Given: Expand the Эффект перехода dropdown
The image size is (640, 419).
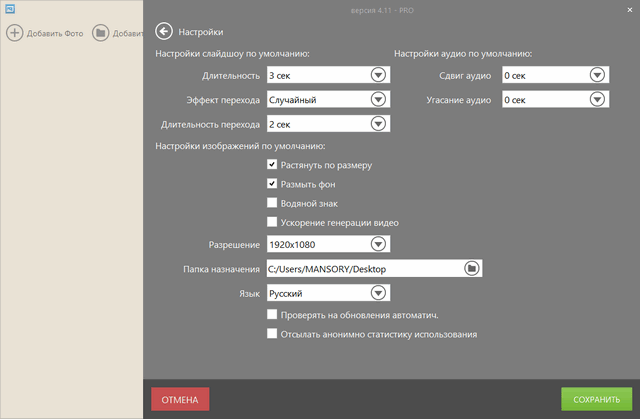Looking at the screenshot, I should pyautogui.click(x=378, y=100).
